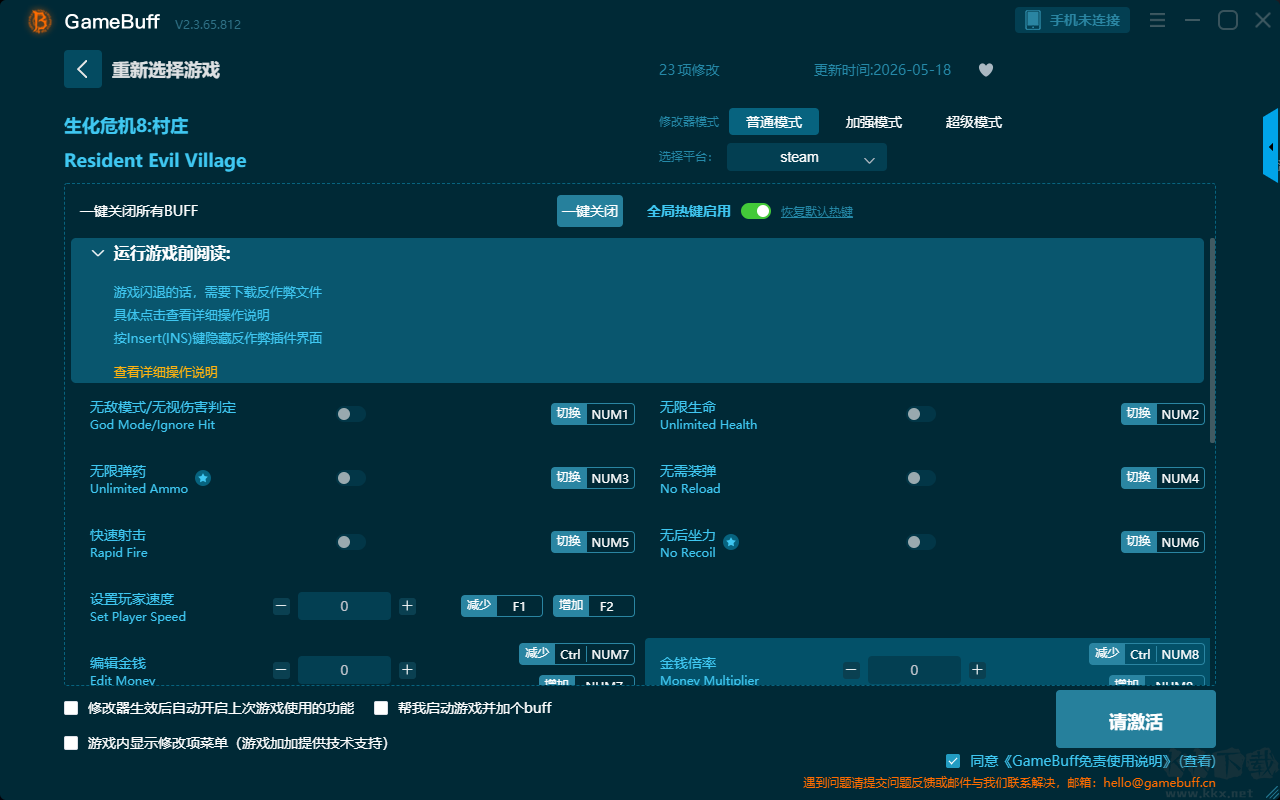Click the heart favorite icon
Screen dimensions: 1280x800
[x=986, y=70]
